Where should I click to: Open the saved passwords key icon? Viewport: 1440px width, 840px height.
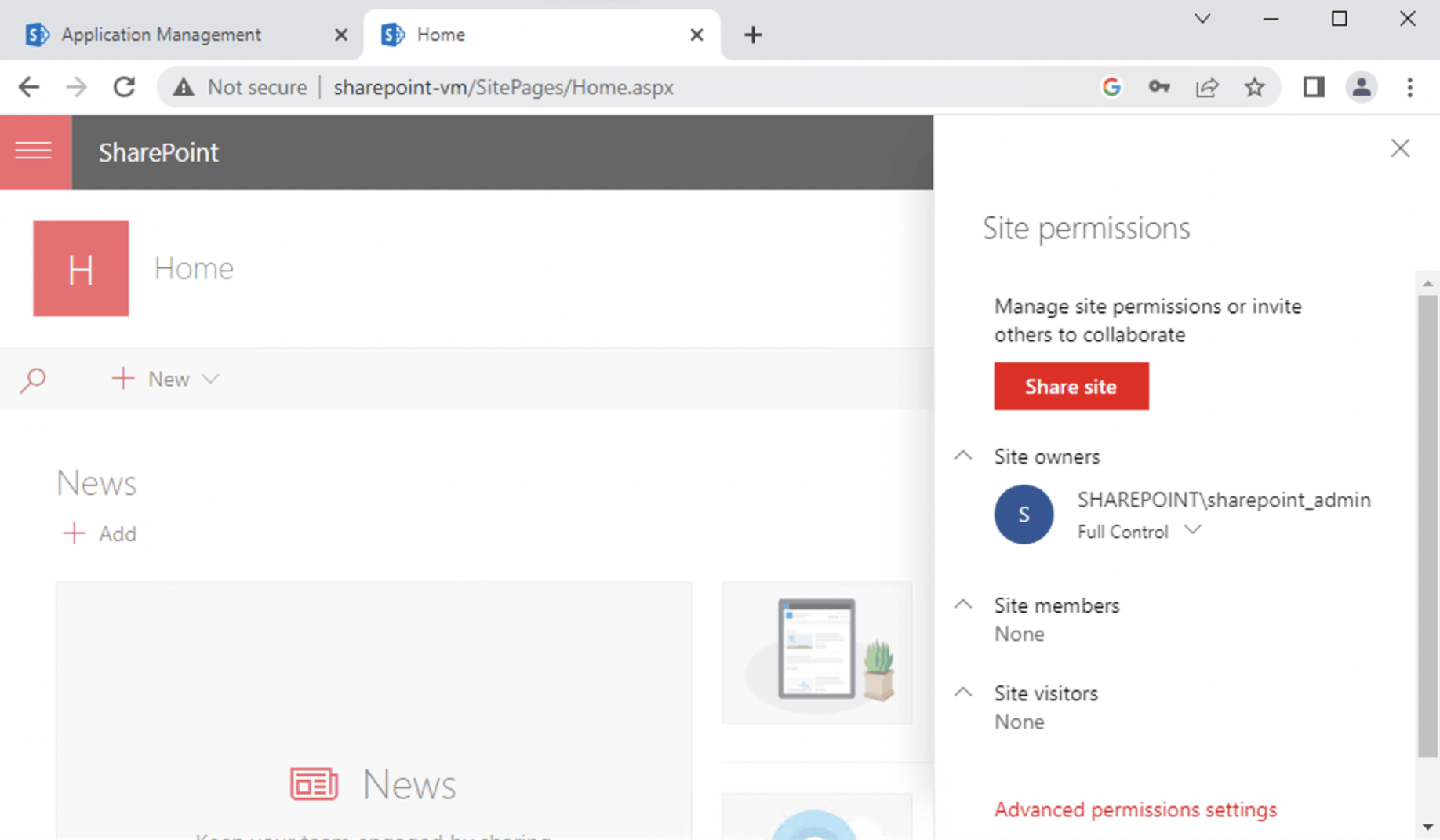pyautogui.click(x=1159, y=87)
